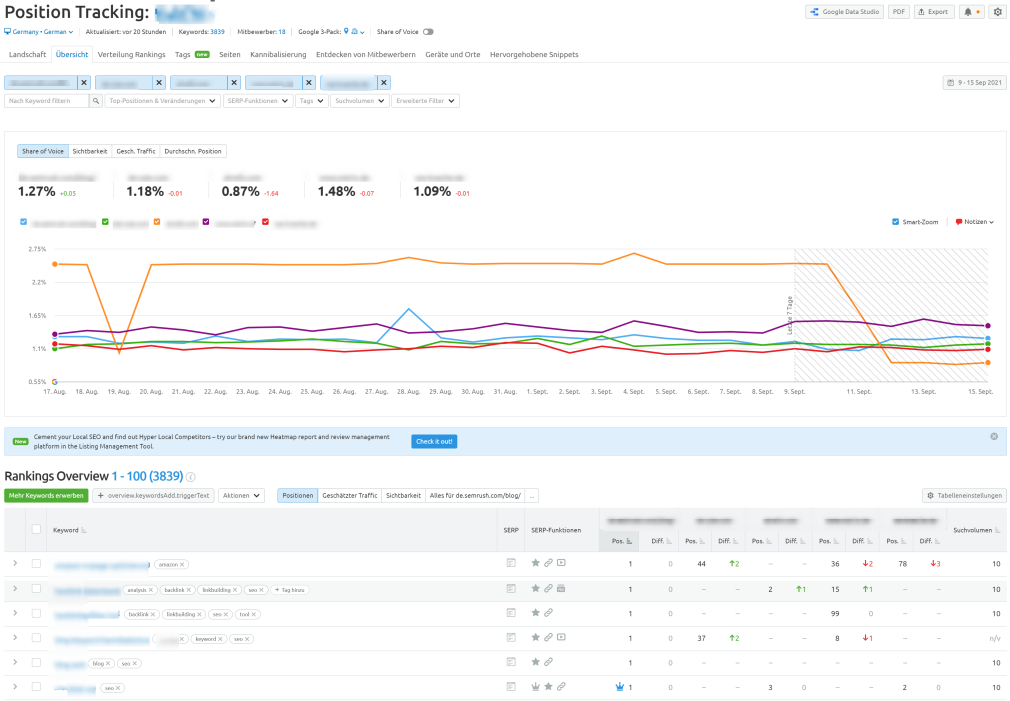This screenshot has width=1010, height=701.
Task: Select Durchschn. Position chart metric
Action: [x=193, y=151]
